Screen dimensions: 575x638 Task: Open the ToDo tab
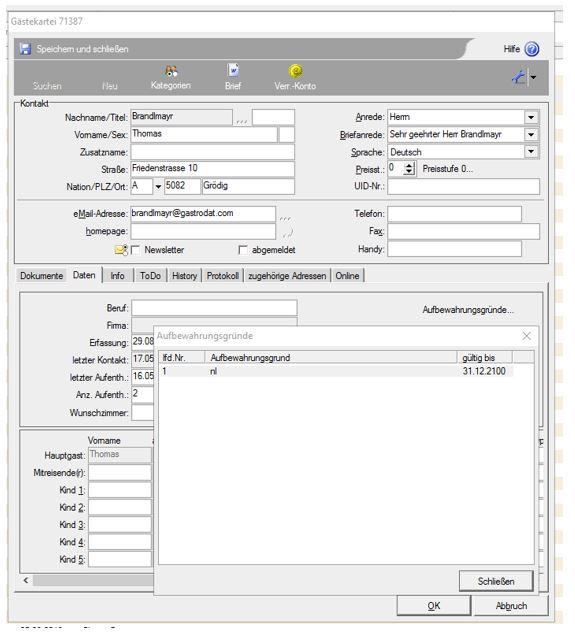(x=150, y=275)
